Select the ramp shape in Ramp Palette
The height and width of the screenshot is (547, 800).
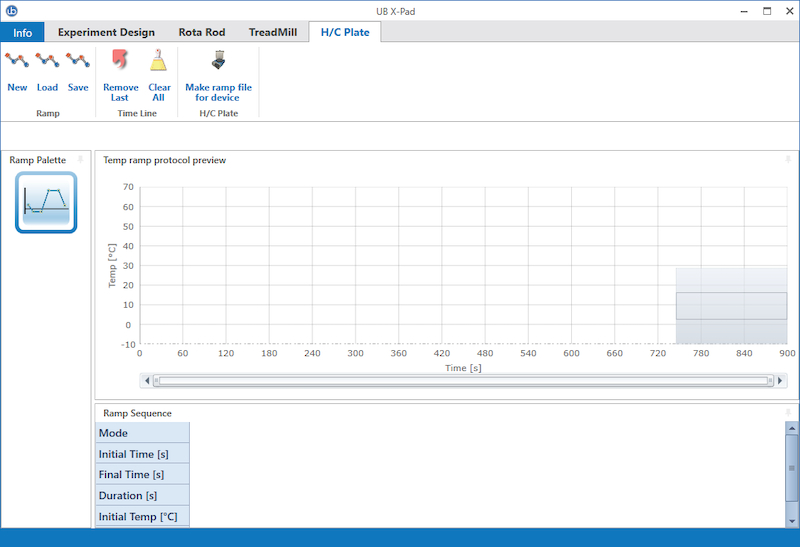[x=46, y=202]
